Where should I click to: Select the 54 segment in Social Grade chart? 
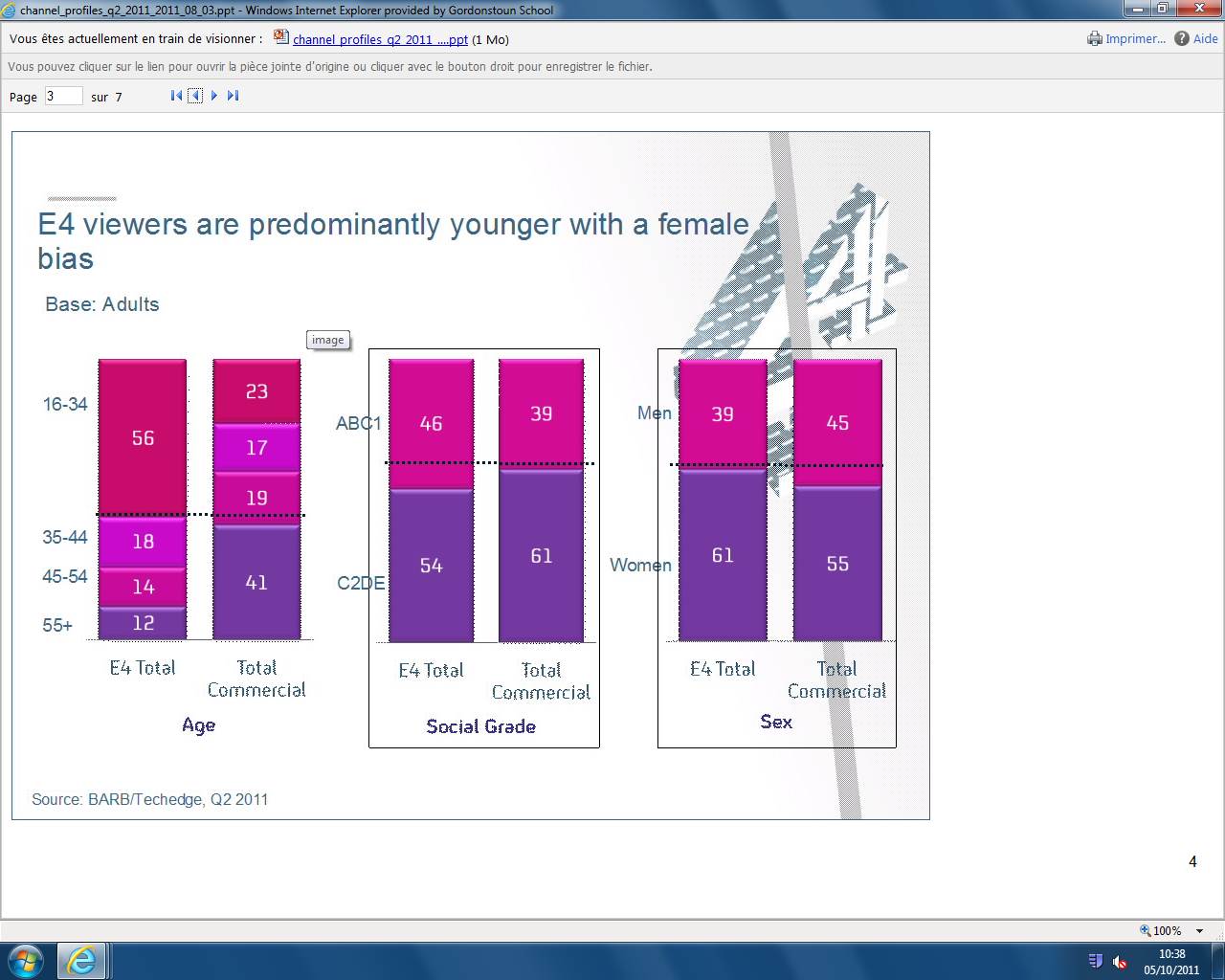click(x=431, y=566)
